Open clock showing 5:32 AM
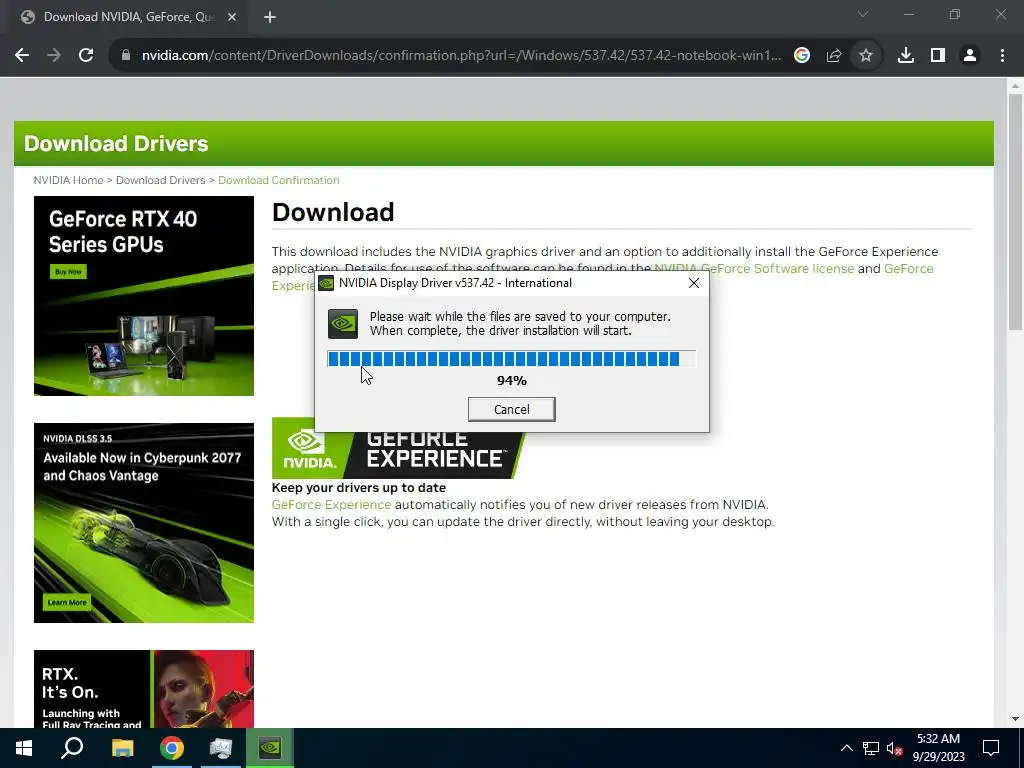The height and width of the screenshot is (768, 1024). 938,748
